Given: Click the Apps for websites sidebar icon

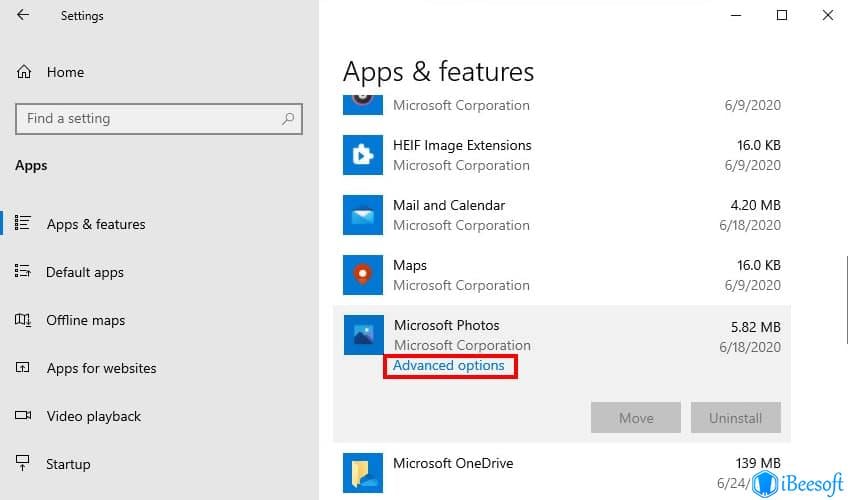Looking at the screenshot, I should 23,368.
